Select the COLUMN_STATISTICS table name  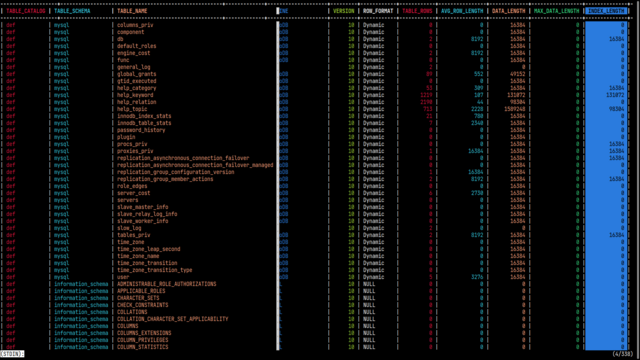click(x=142, y=347)
